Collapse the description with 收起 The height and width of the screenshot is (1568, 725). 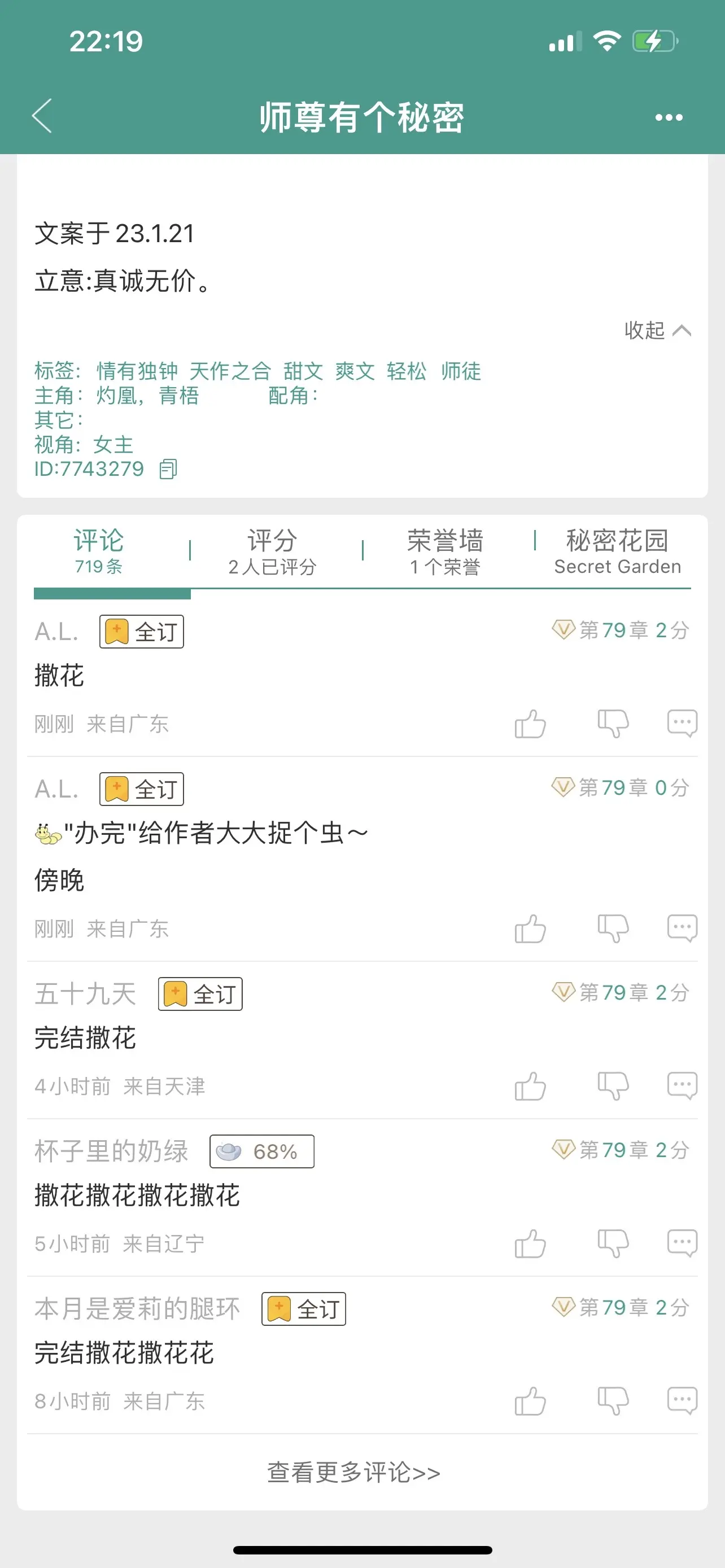tap(657, 331)
